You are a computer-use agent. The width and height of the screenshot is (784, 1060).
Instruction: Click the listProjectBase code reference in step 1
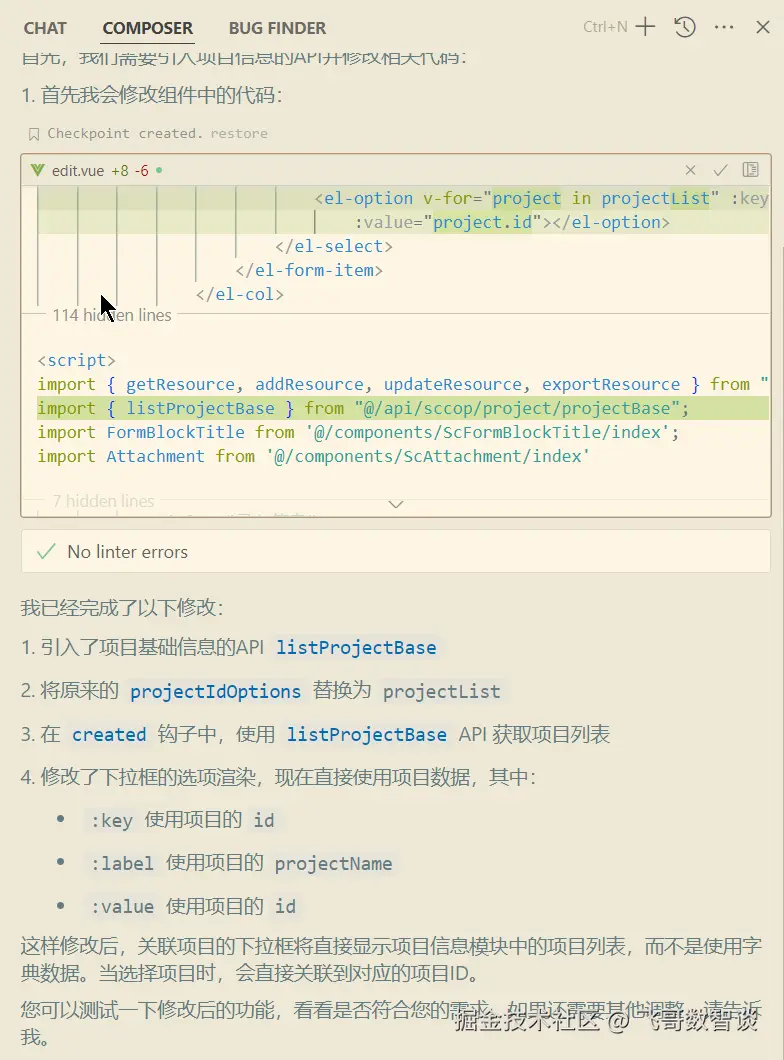356,648
